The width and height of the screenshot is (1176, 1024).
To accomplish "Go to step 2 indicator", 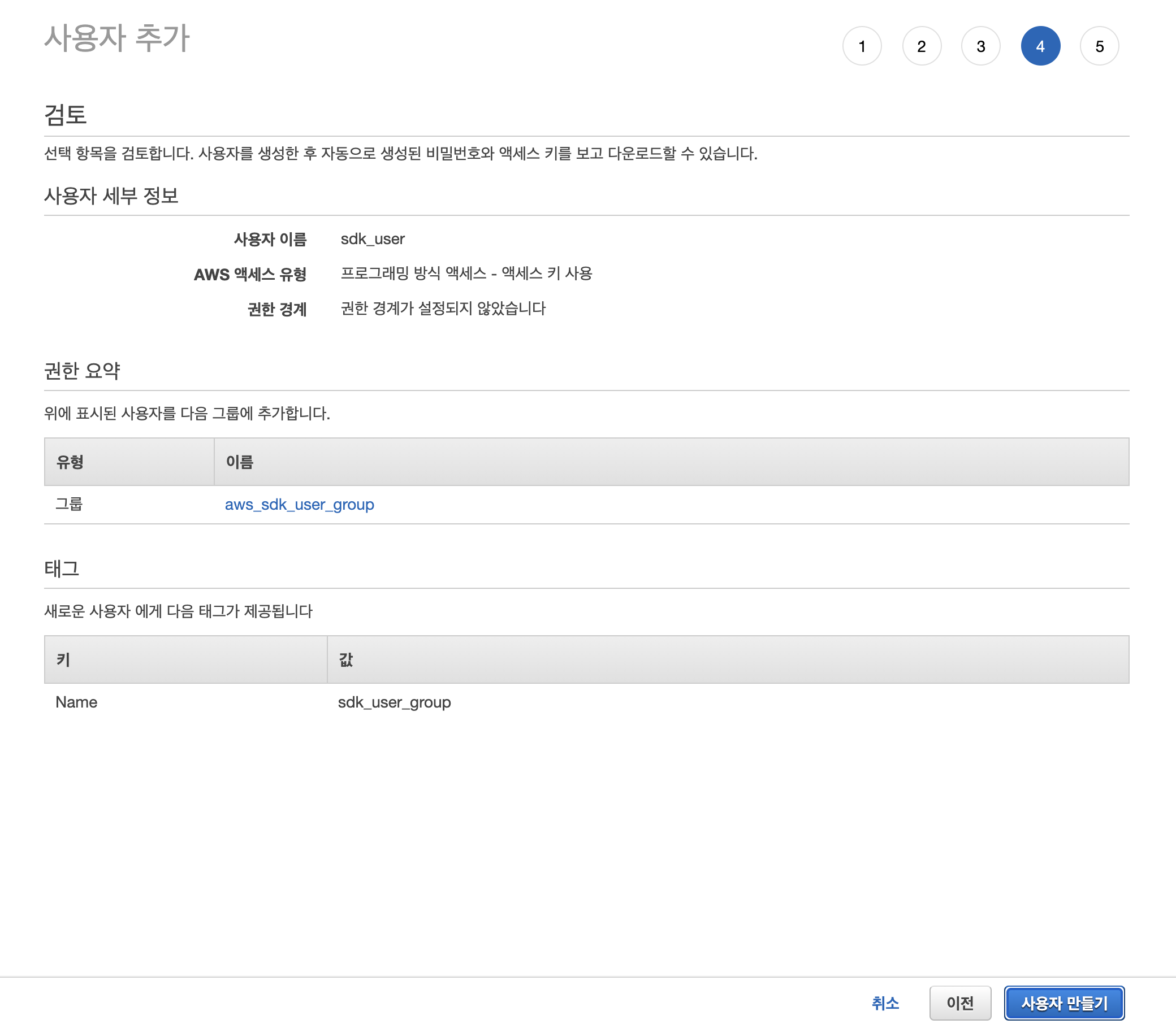I will coord(921,46).
